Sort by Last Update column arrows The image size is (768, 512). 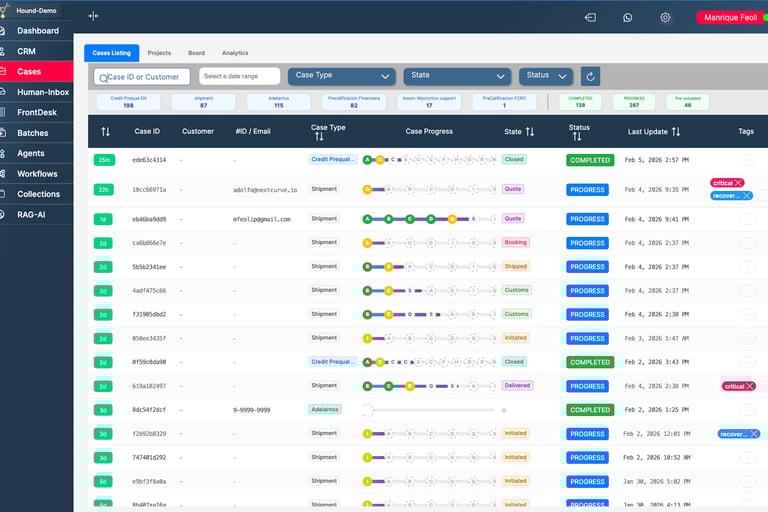[676, 131]
